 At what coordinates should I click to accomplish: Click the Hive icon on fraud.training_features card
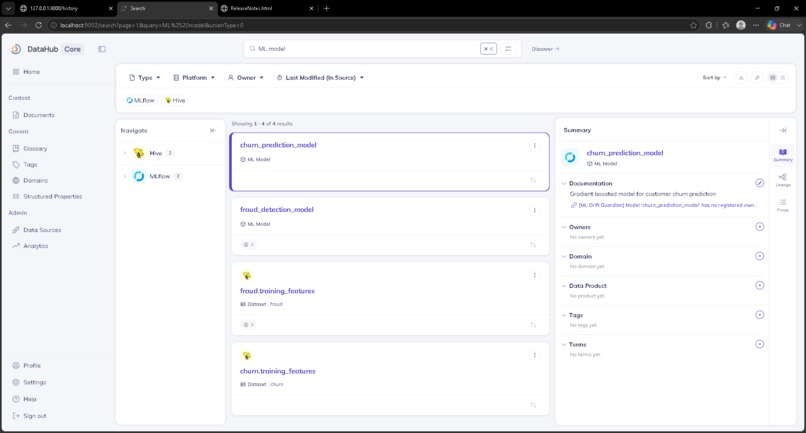pyautogui.click(x=247, y=276)
